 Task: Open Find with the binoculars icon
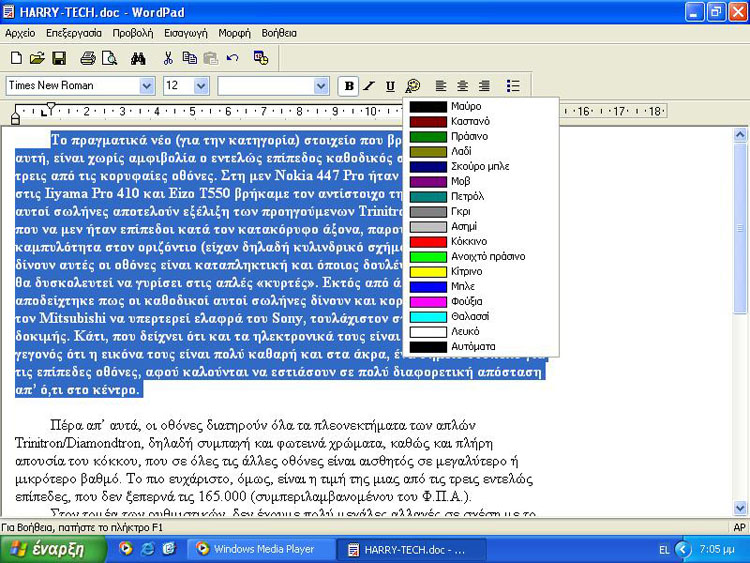138,58
